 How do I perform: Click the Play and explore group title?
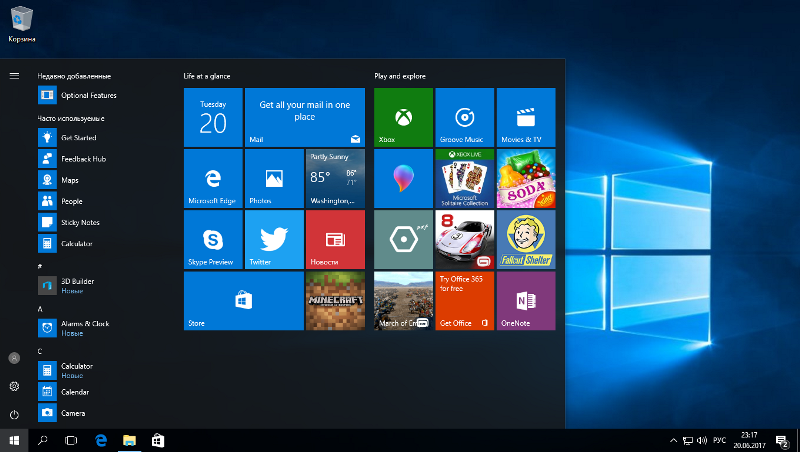click(x=399, y=76)
